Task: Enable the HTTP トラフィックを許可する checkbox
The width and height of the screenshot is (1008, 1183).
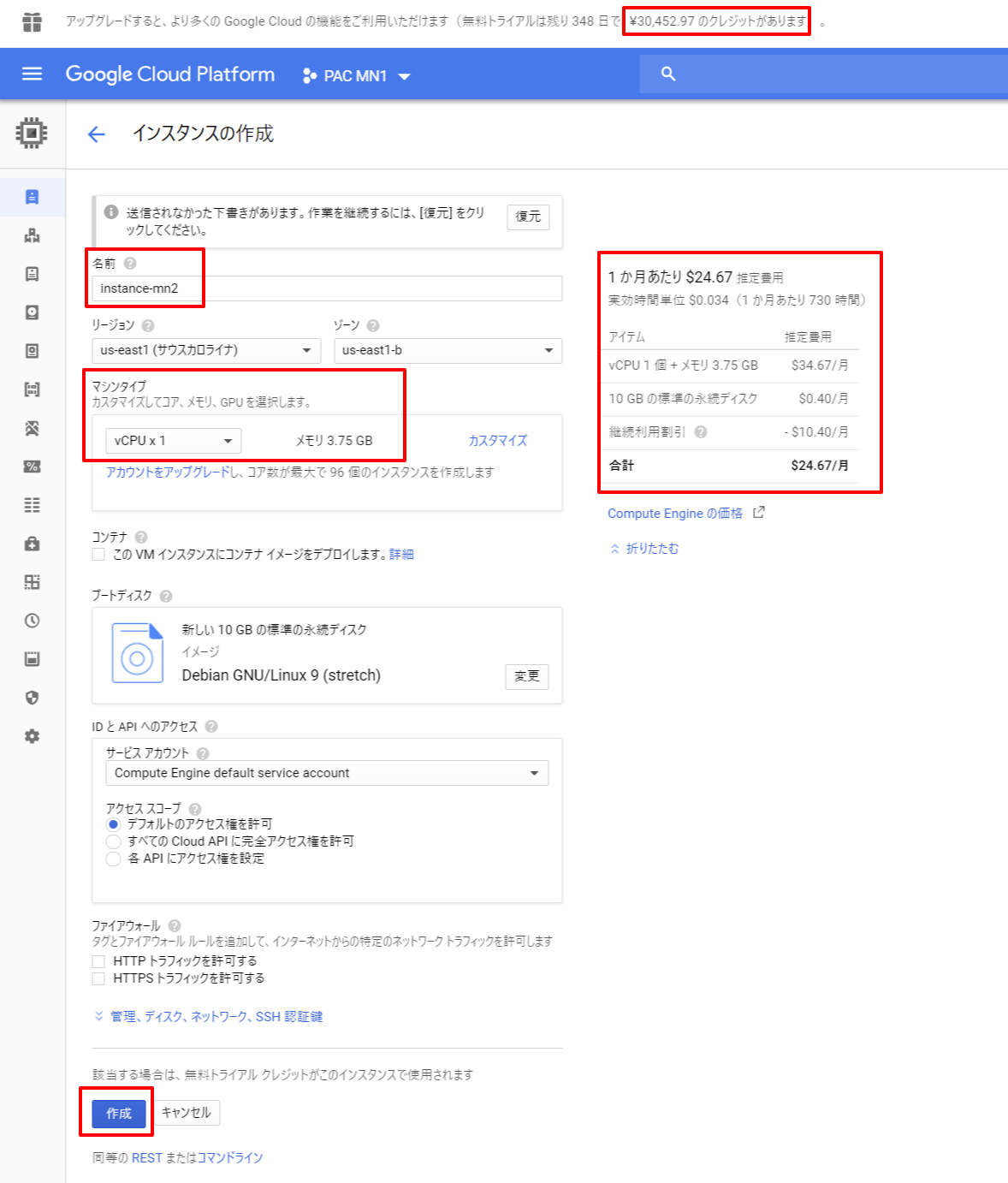Action: 99,961
